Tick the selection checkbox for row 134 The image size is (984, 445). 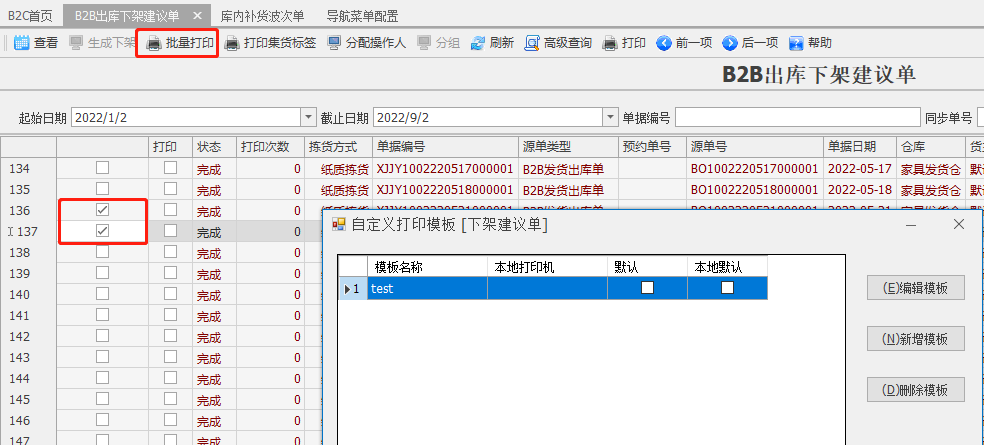(102, 168)
